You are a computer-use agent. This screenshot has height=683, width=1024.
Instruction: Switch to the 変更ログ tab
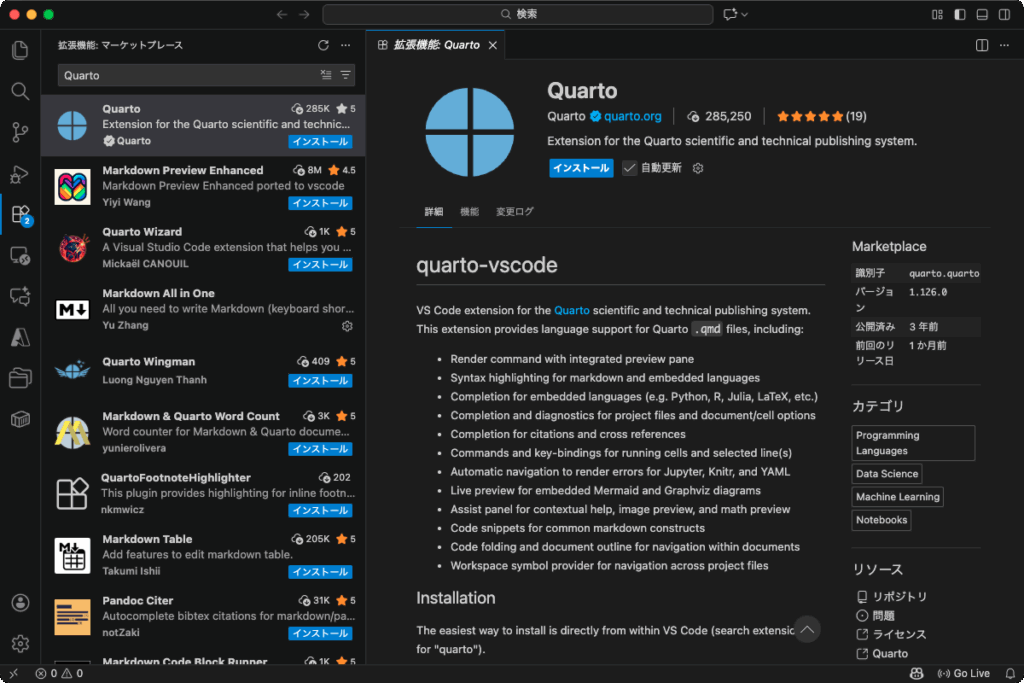tap(515, 212)
